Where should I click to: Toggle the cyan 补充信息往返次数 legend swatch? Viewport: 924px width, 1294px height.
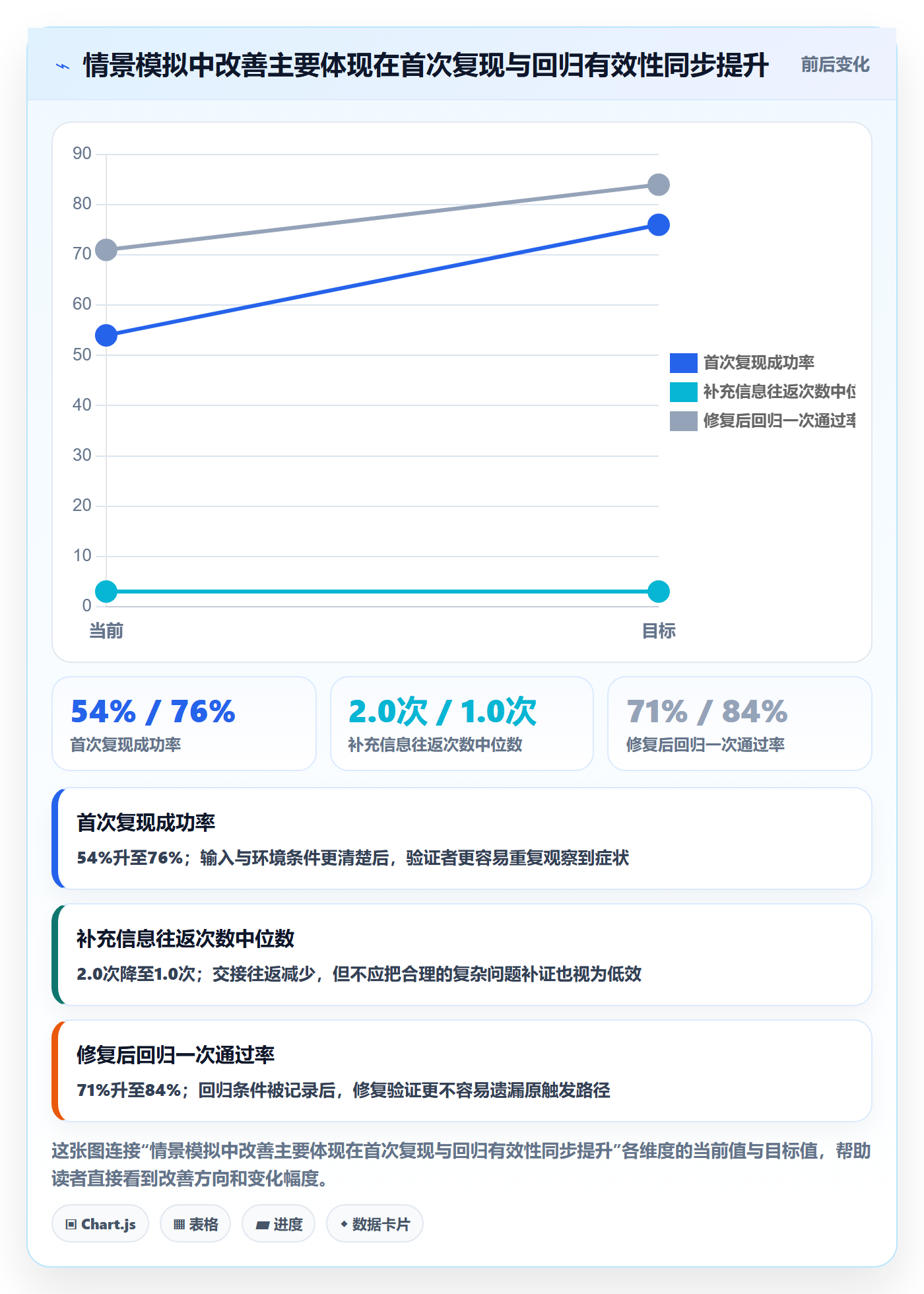click(x=683, y=392)
